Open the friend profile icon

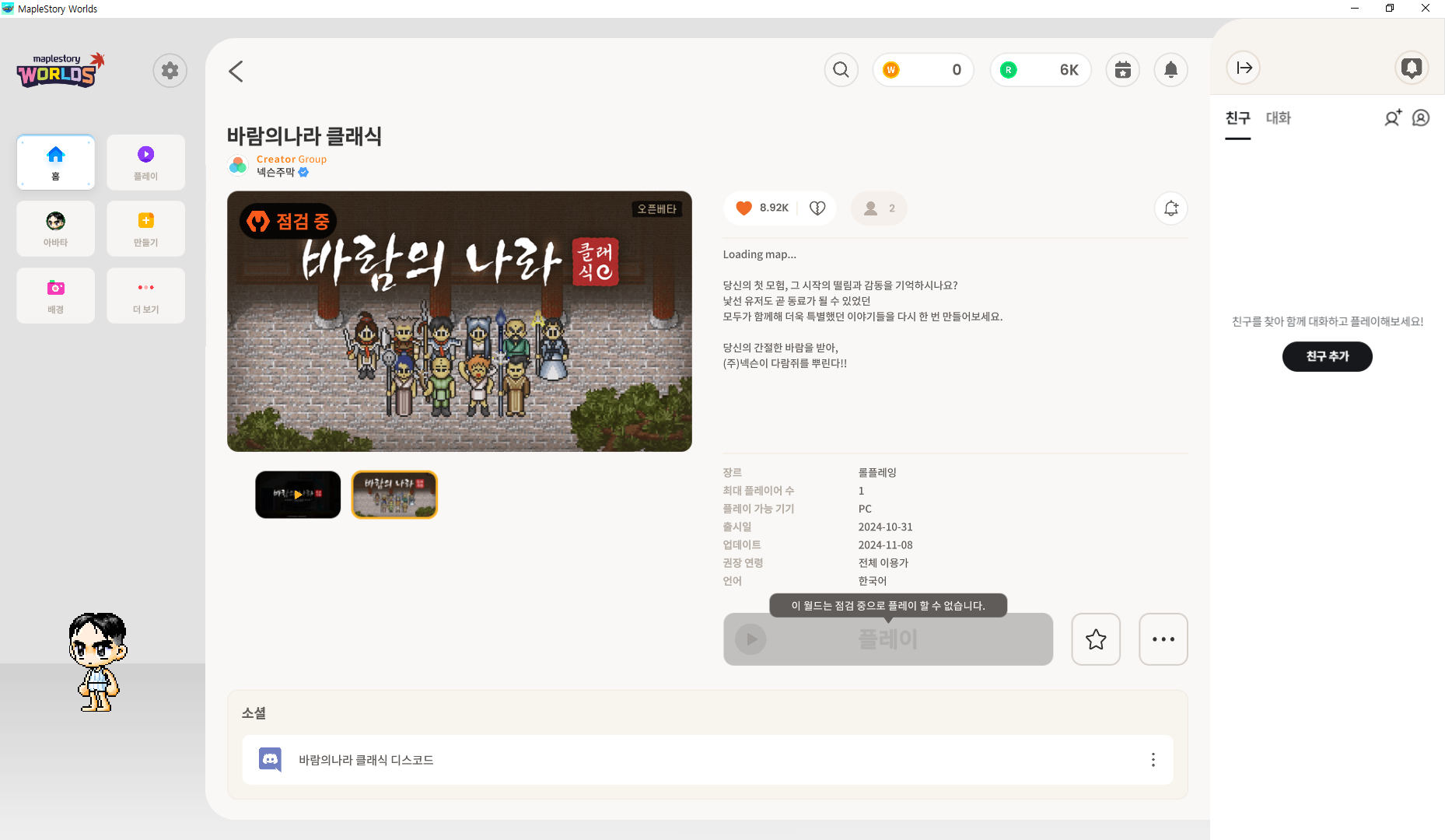pos(1421,117)
